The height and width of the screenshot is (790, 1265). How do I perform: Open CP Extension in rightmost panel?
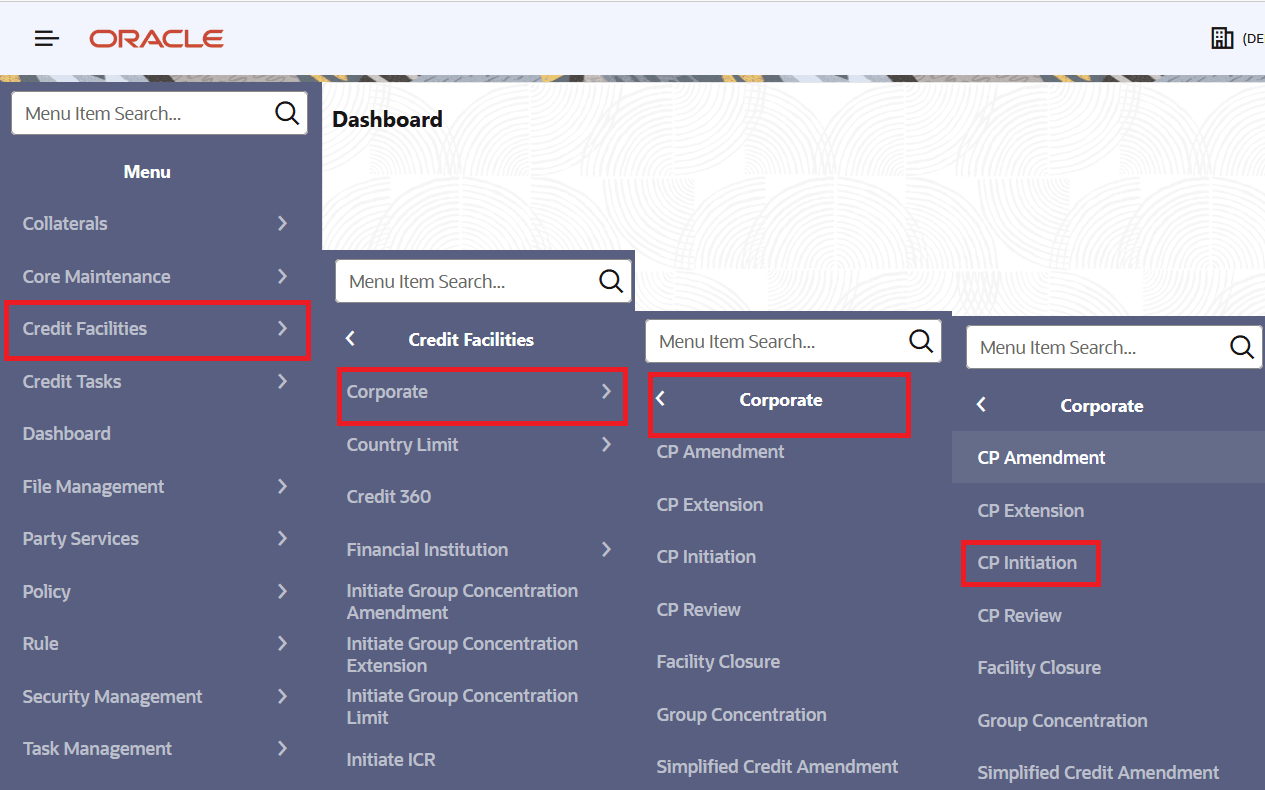1031,510
